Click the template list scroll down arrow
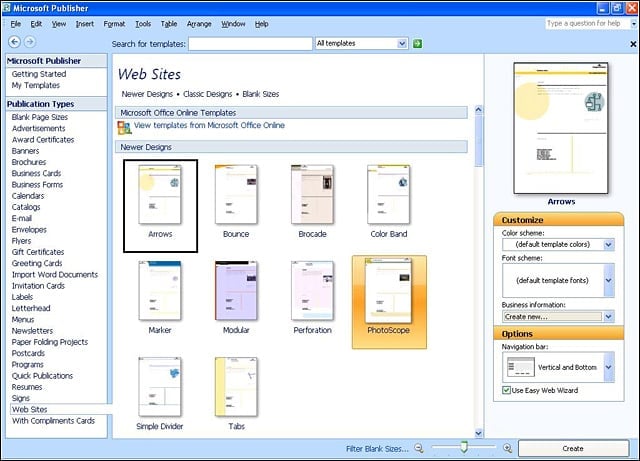Screen dimensions: 640x461 tap(478, 433)
